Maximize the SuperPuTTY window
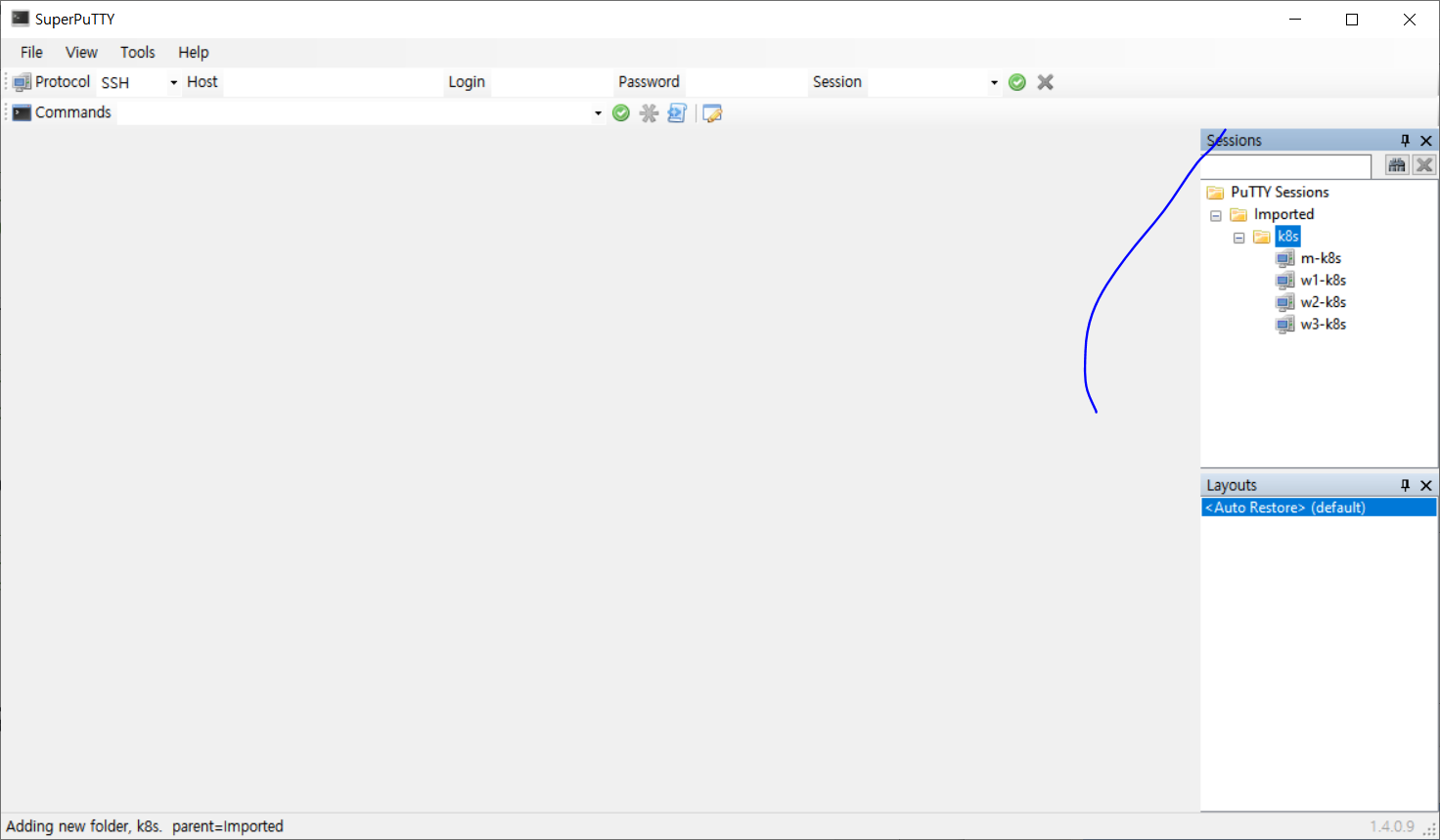Image resolution: width=1440 pixels, height=840 pixels. 1352,20
